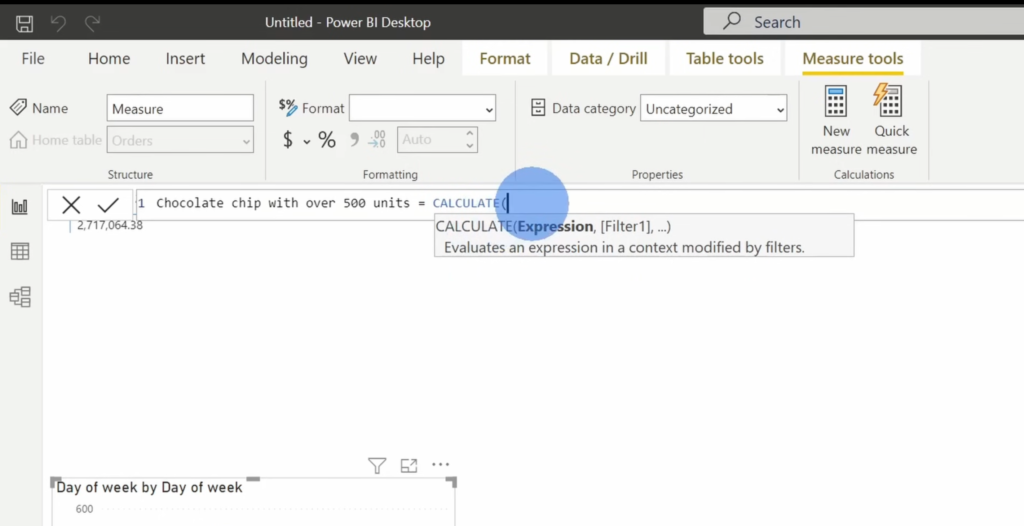Commit the formula with checkmark icon

pyautogui.click(x=108, y=205)
